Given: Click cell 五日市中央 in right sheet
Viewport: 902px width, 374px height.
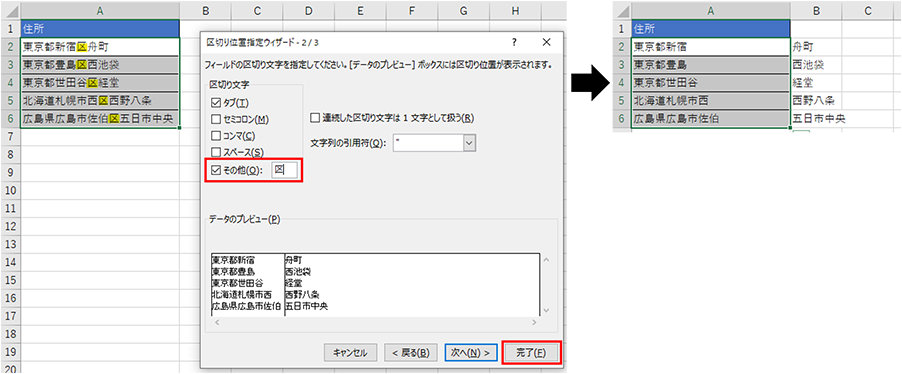Looking at the screenshot, I should coord(817,118).
